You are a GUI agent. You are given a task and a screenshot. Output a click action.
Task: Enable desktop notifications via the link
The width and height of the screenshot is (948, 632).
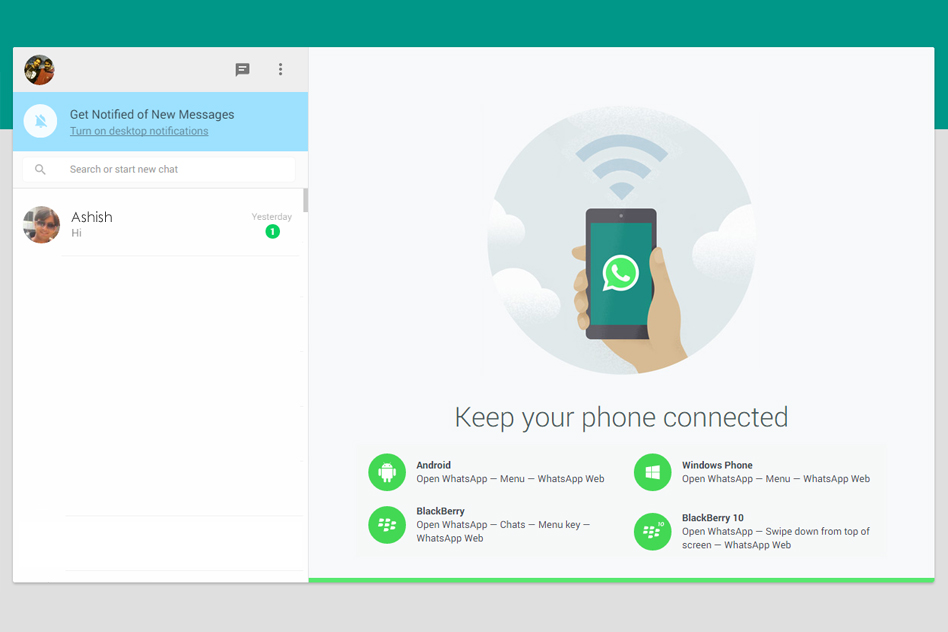click(x=139, y=131)
